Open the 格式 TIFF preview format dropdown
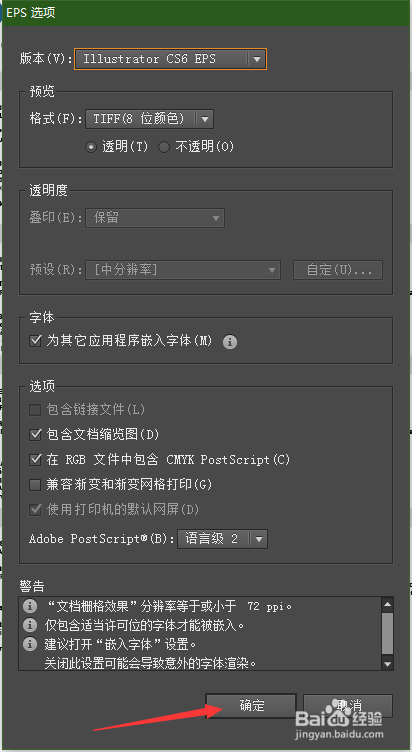The image size is (412, 752). coord(149,119)
